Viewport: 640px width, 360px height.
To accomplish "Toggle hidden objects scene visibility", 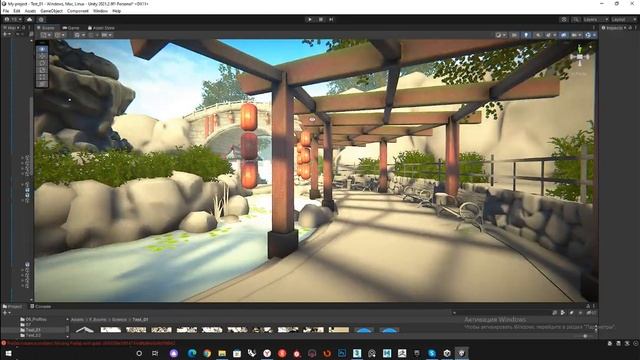I will point(564,35).
